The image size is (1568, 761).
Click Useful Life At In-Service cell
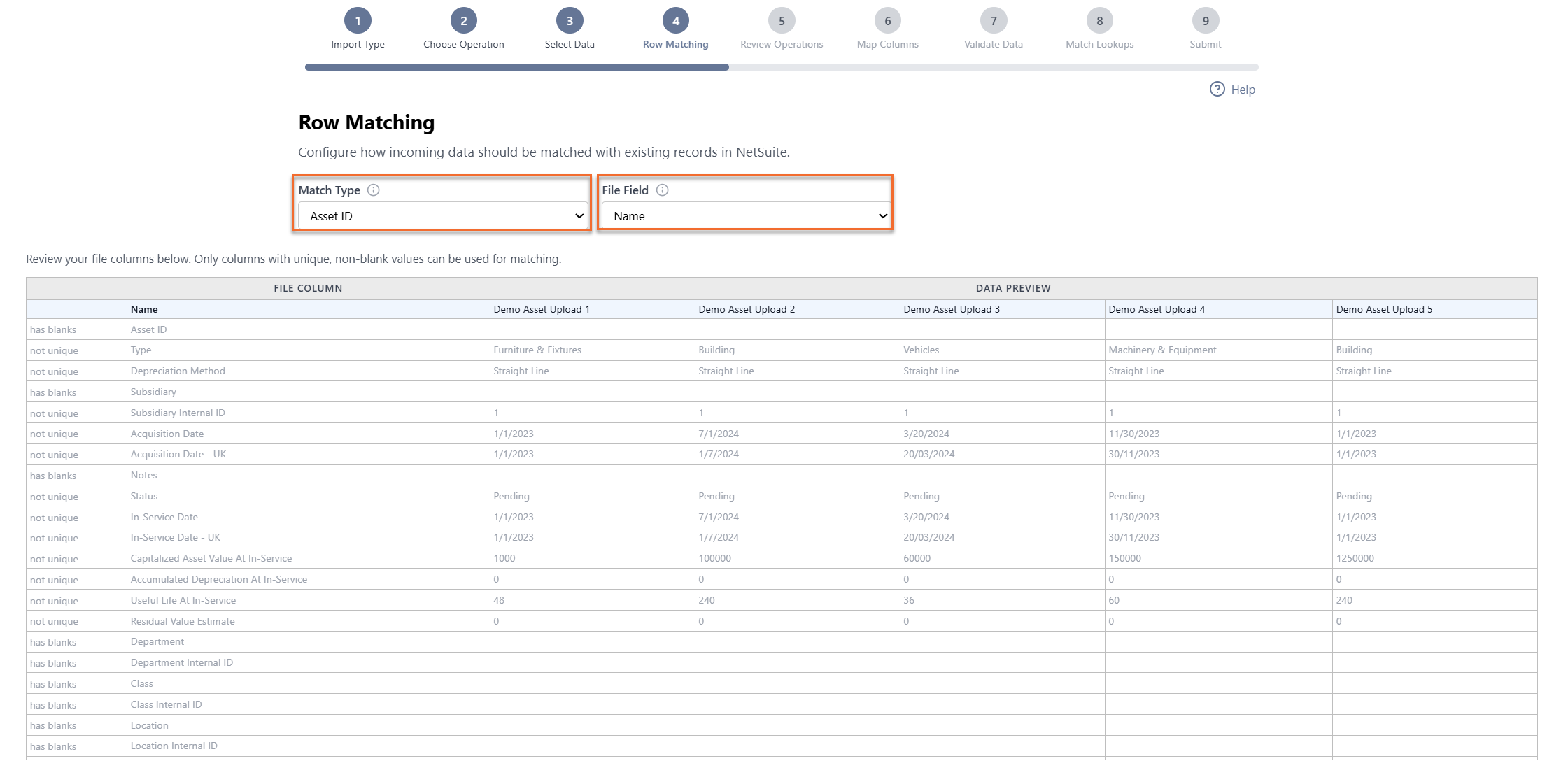(308, 600)
